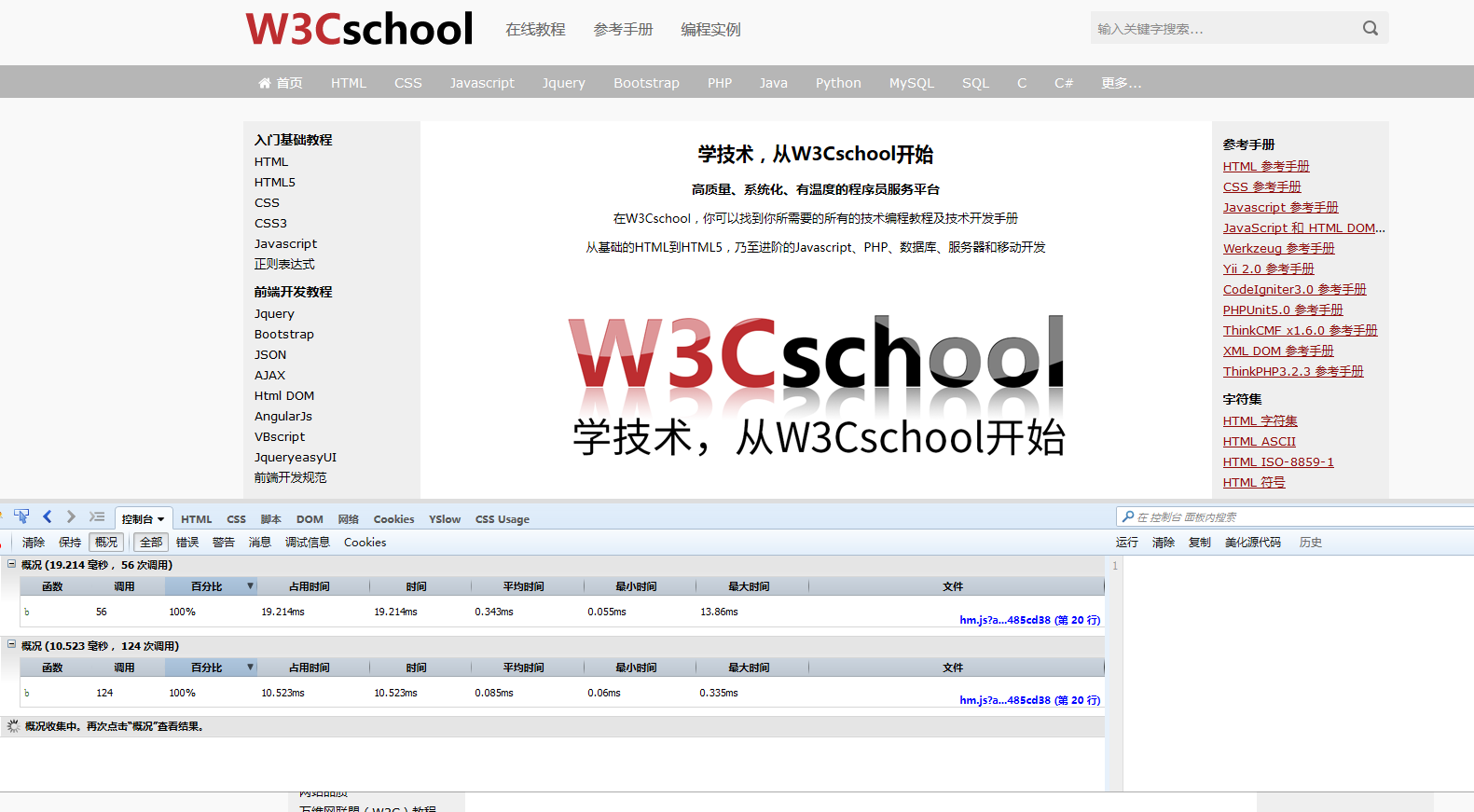This screenshot has width=1474, height=812.
Task: Select the 全部 console filter
Action: tap(151, 543)
